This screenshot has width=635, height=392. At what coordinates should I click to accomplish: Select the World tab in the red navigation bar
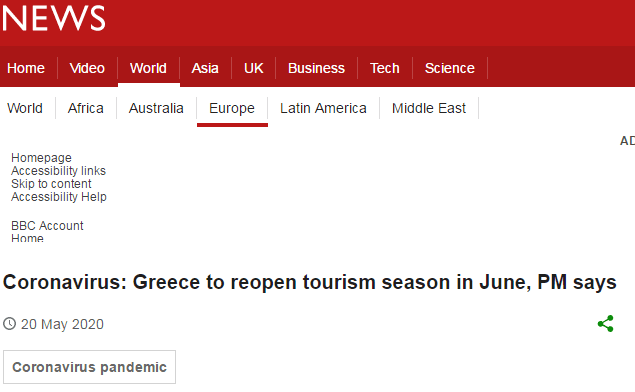tap(148, 68)
